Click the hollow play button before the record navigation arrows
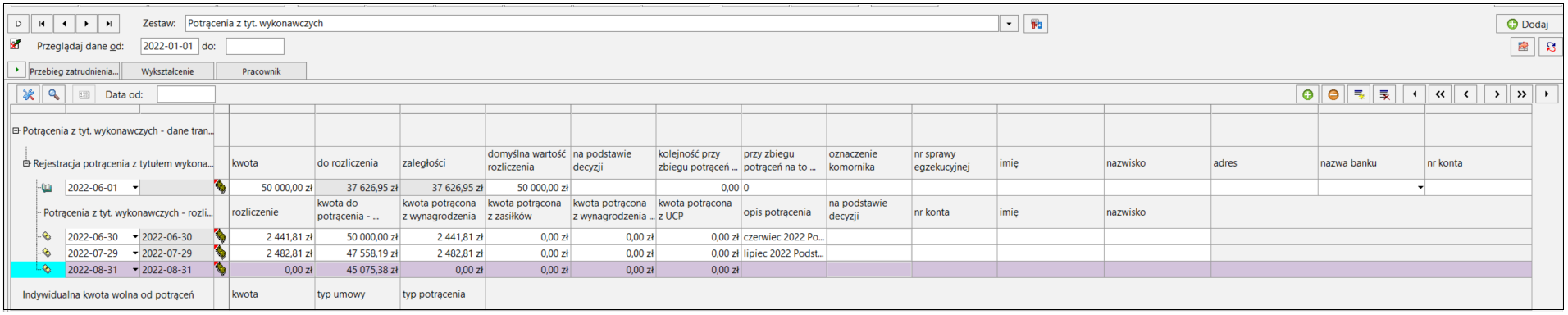Viewport: 1568px width, 315px height. click(x=19, y=24)
